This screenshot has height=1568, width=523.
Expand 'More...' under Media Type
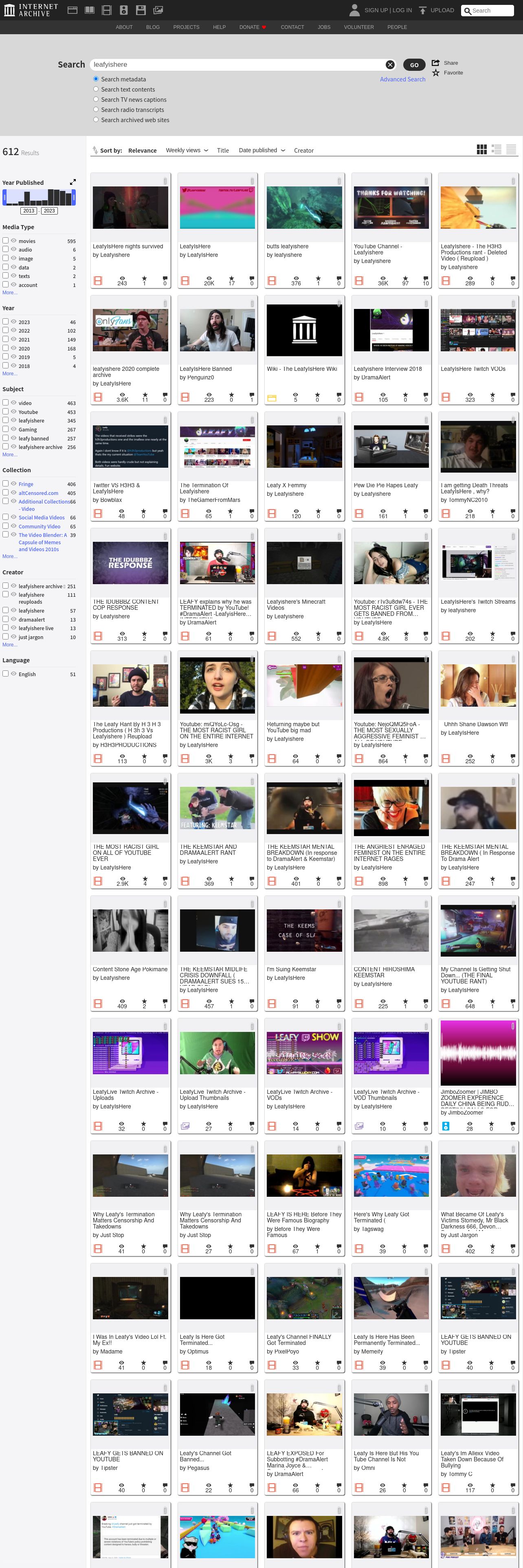10,293
